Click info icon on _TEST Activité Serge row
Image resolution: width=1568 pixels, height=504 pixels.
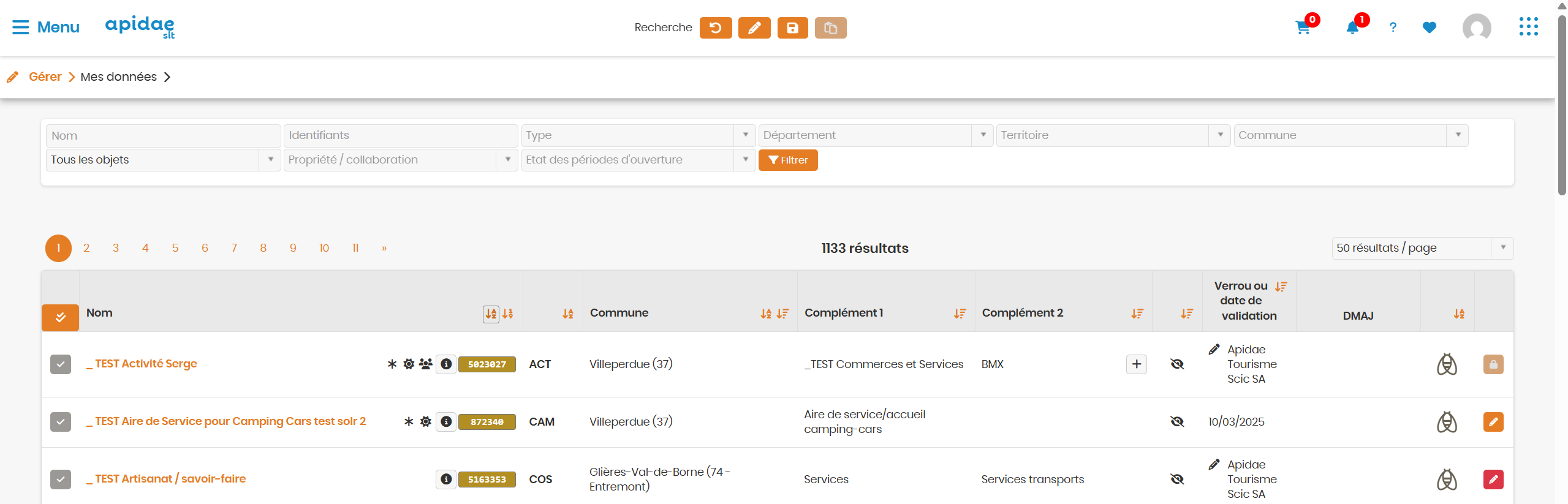tap(446, 364)
